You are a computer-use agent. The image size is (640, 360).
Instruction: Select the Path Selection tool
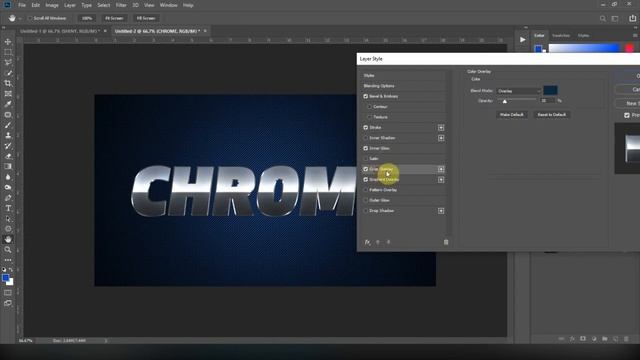point(8,219)
